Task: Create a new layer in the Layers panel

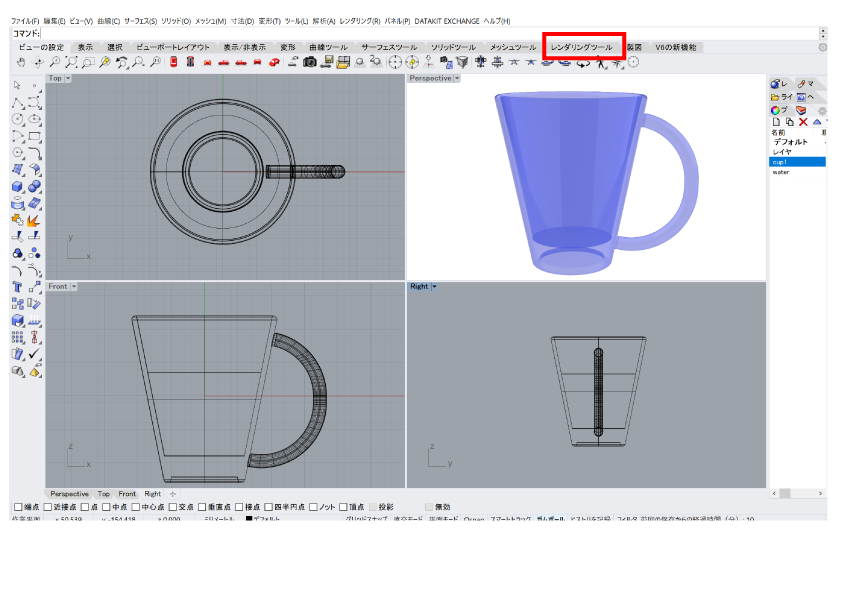Action: coord(776,122)
